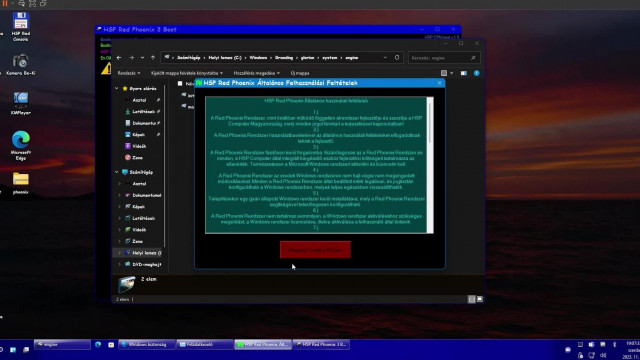Screen dimensions: 640x360
Task: Collapse the Számítógép tree node
Action: 117,172
